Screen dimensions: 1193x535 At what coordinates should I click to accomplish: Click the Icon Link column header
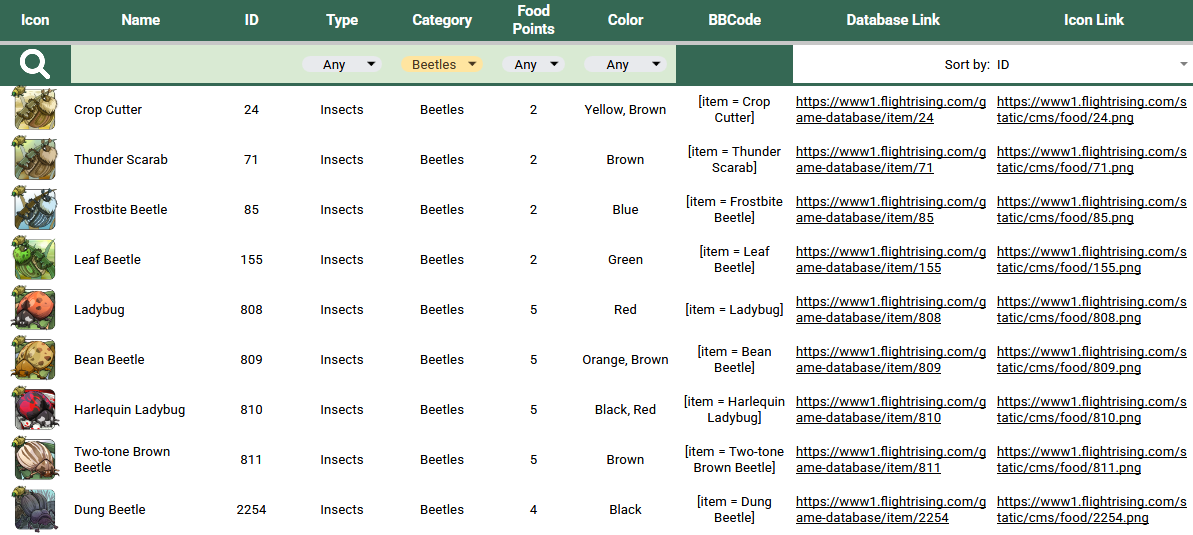(1093, 21)
